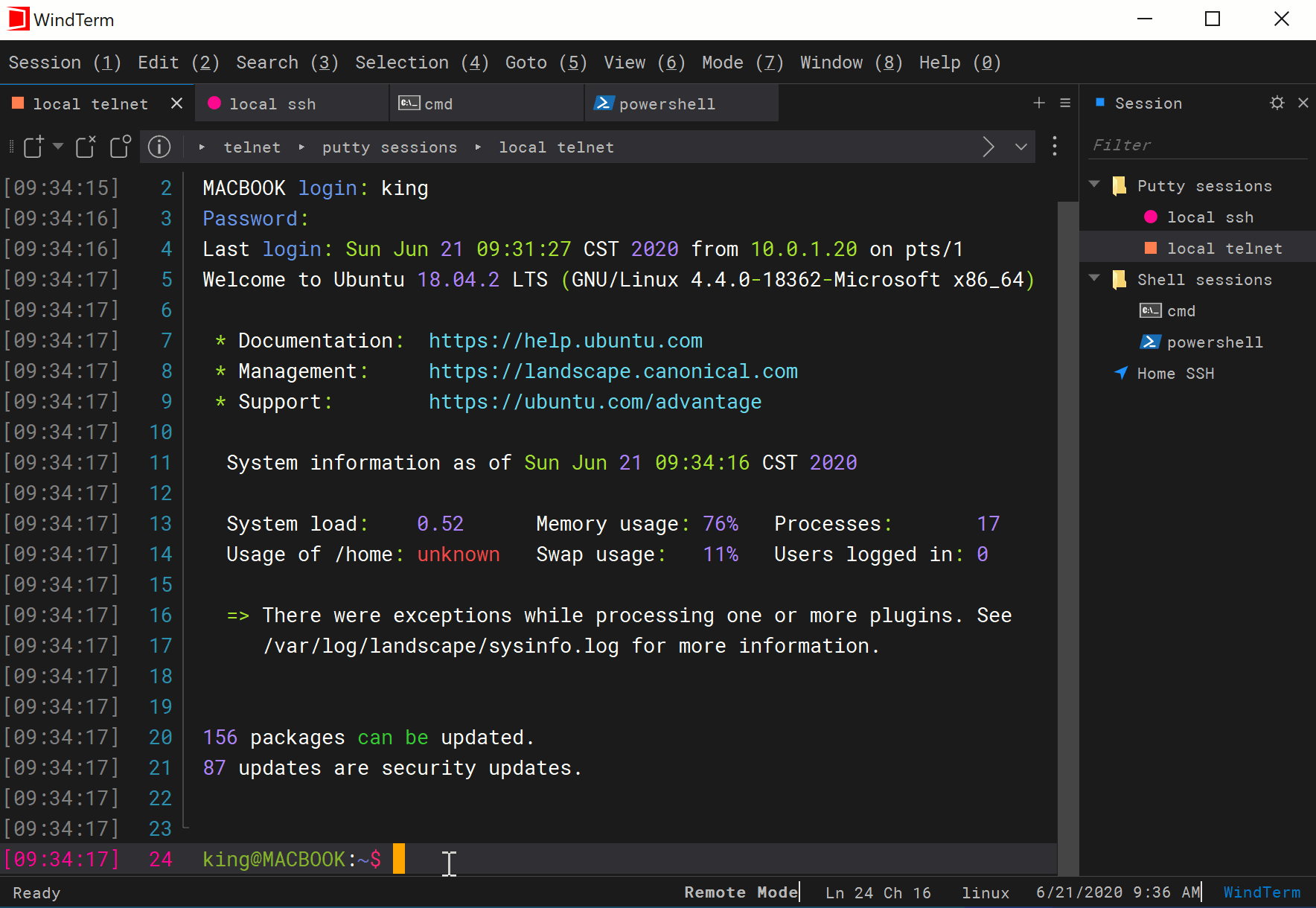The image size is (1316, 908).
Task: Click the powershell icon in session tree
Action: [x=1151, y=342]
